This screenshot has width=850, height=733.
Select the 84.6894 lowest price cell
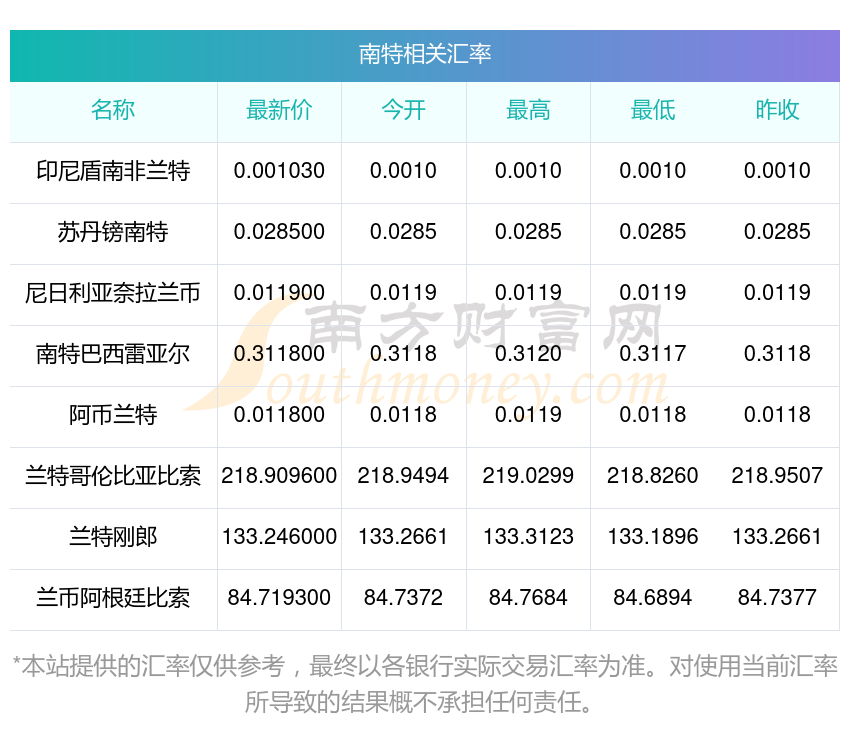652,598
